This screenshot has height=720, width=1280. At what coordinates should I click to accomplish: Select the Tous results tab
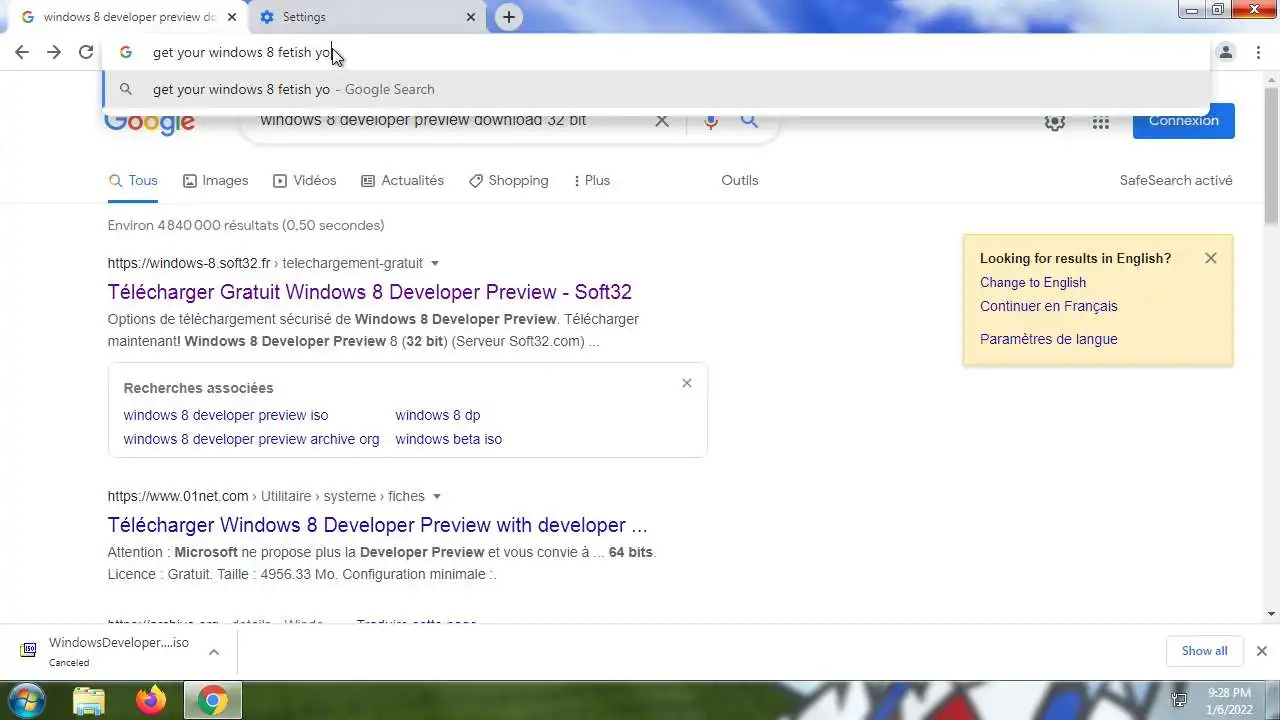133,180
